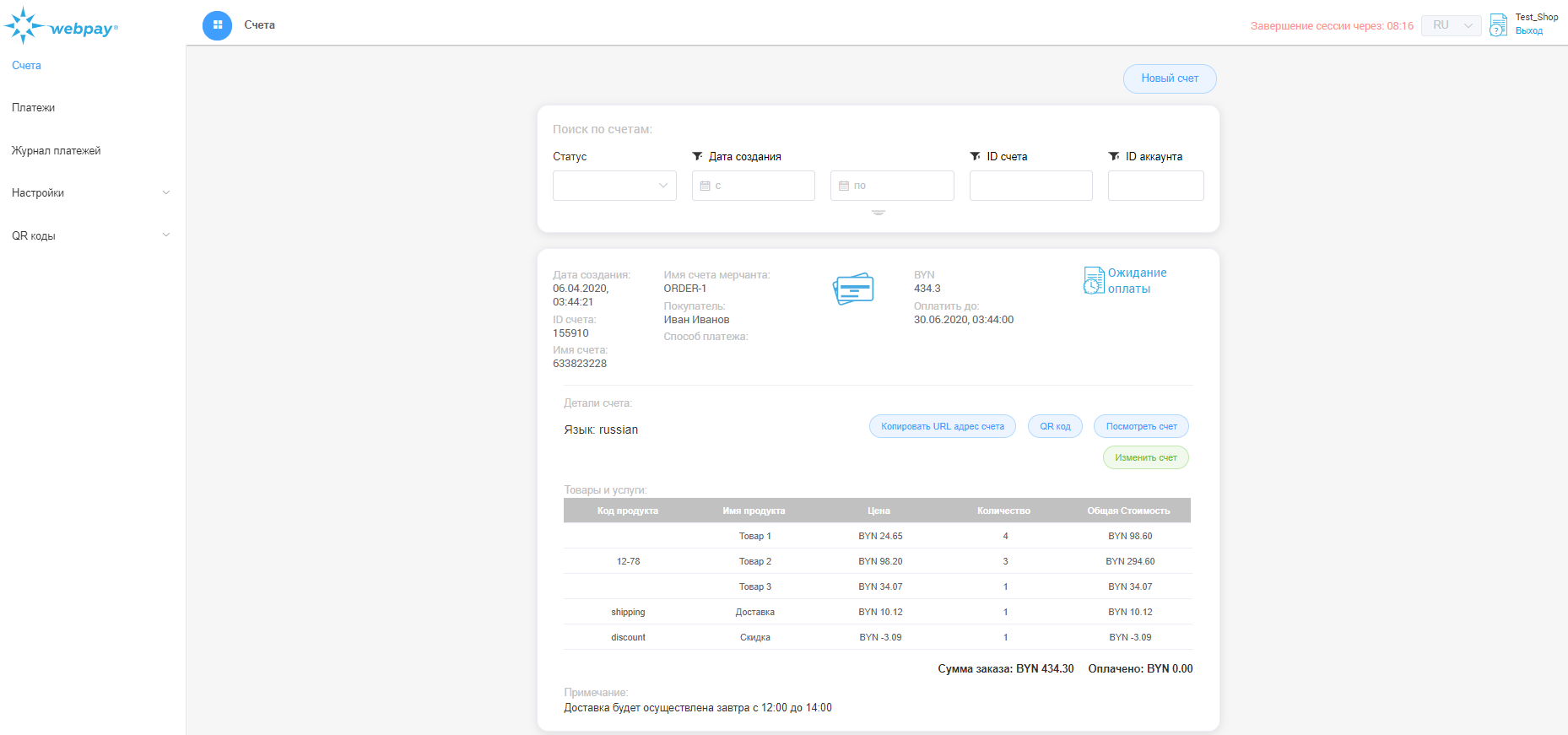This screenshot has width=1568, height=735.
Task: Open Платежи in the sidebar
Action: pyautogui.click(x=34, y=108)
